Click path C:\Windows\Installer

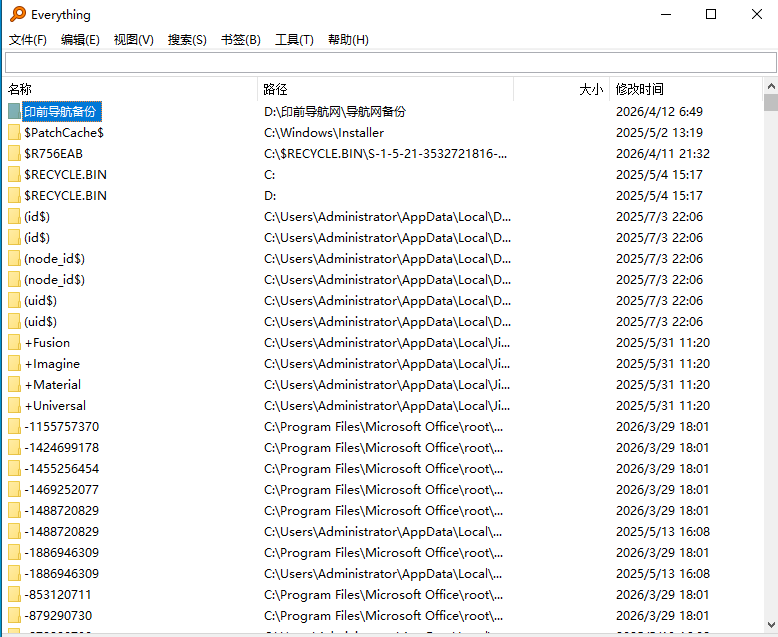[x=324, y=132]
